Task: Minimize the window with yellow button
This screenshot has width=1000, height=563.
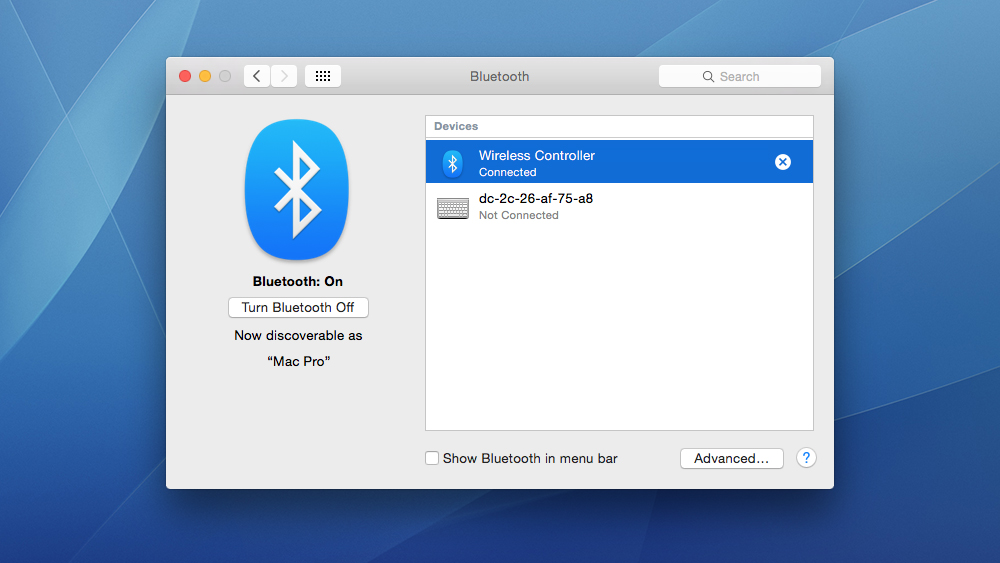Action: click(205, 76)
